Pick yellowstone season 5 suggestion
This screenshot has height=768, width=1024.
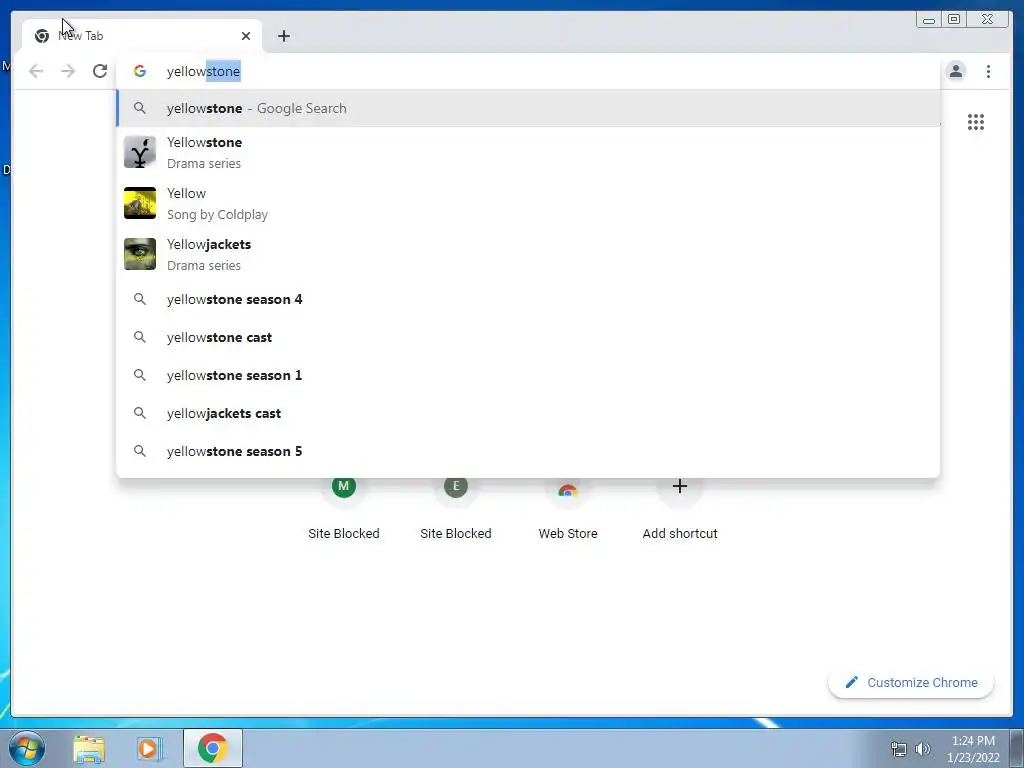pos(528,451)
